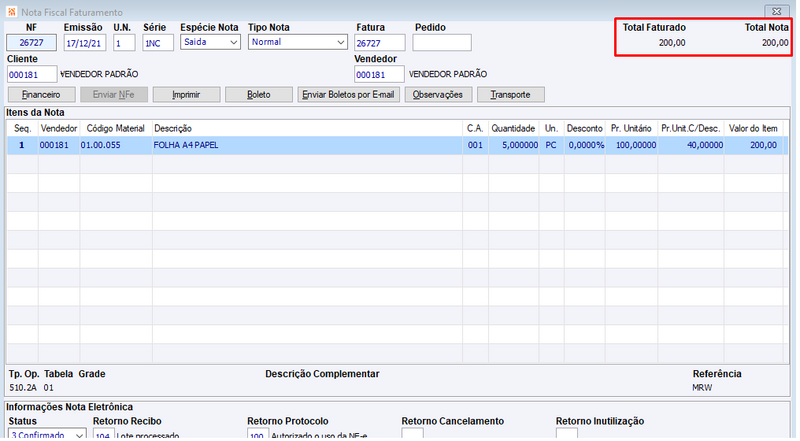
Task: Open the Status dropdown showing 3 Confirmado
Action: click(47, 435)
